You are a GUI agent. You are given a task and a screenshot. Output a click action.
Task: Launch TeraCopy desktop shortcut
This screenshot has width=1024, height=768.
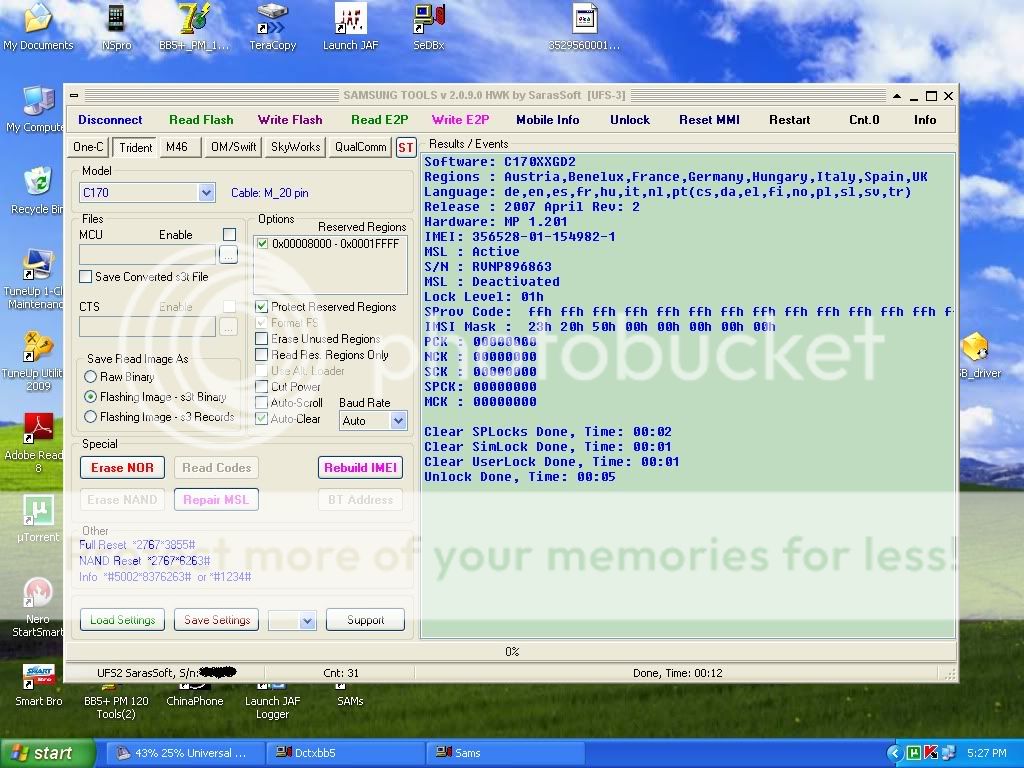tap(272, 26)
